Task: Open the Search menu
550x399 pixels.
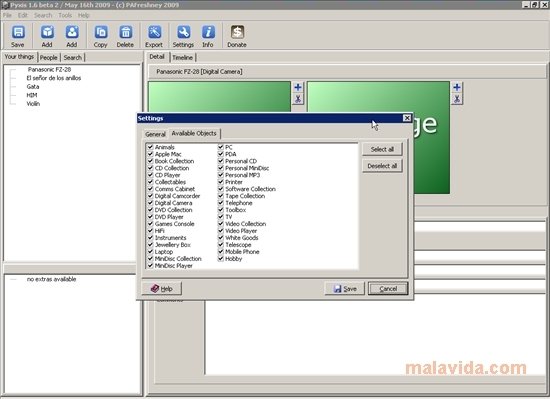Action: 43,15
